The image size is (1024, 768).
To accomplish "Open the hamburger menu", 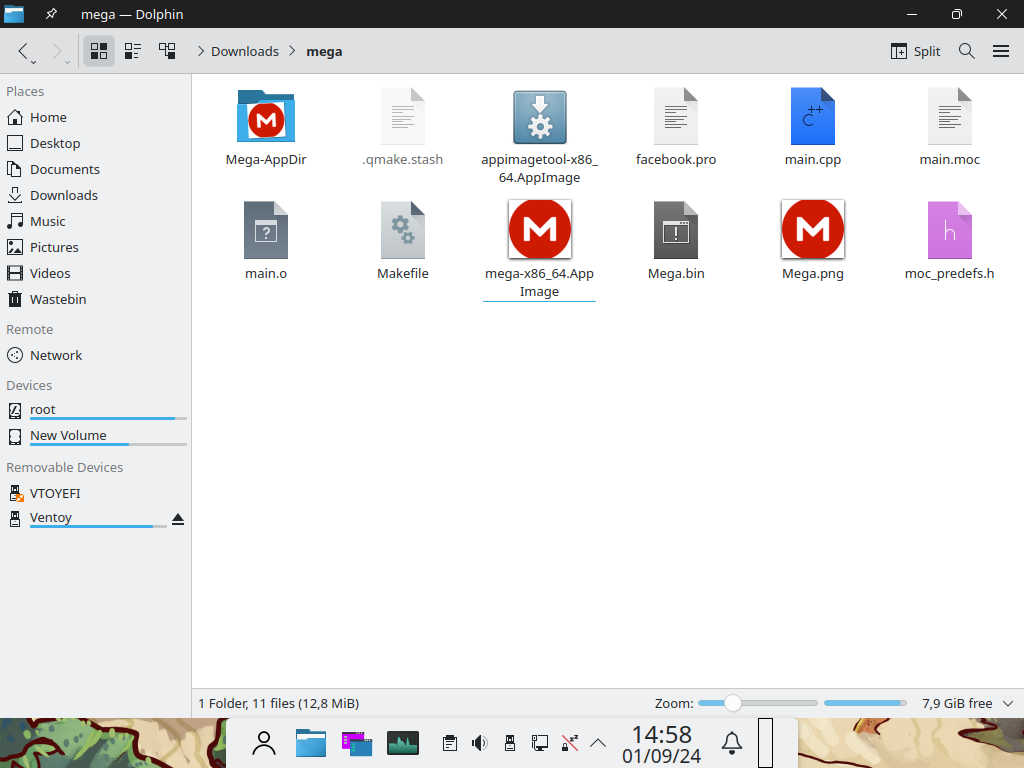I will pyautogui.click(x=1000, y=51).
